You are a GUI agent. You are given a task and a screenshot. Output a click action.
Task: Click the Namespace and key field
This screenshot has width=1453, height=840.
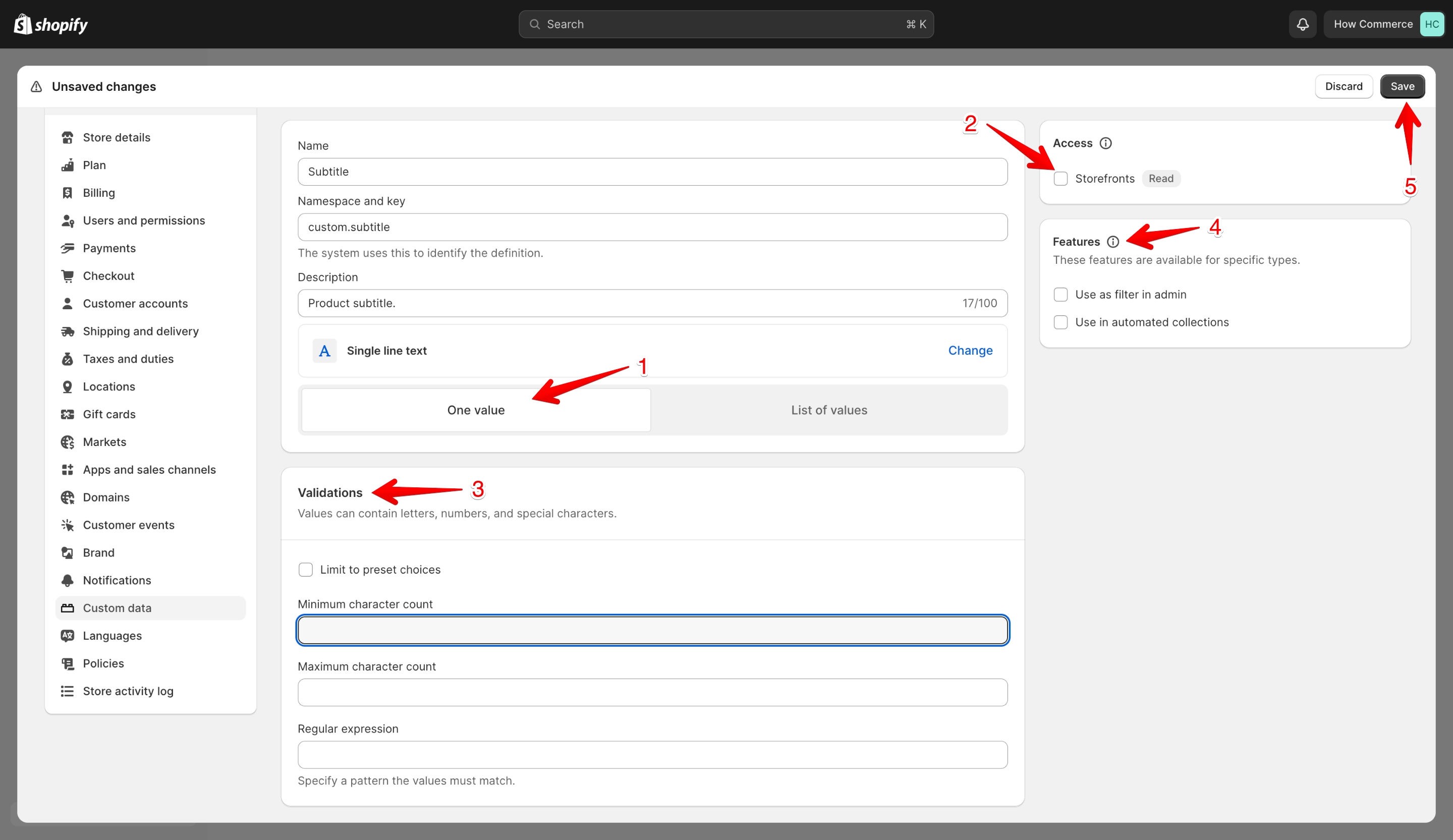click(x=652, y=227)
